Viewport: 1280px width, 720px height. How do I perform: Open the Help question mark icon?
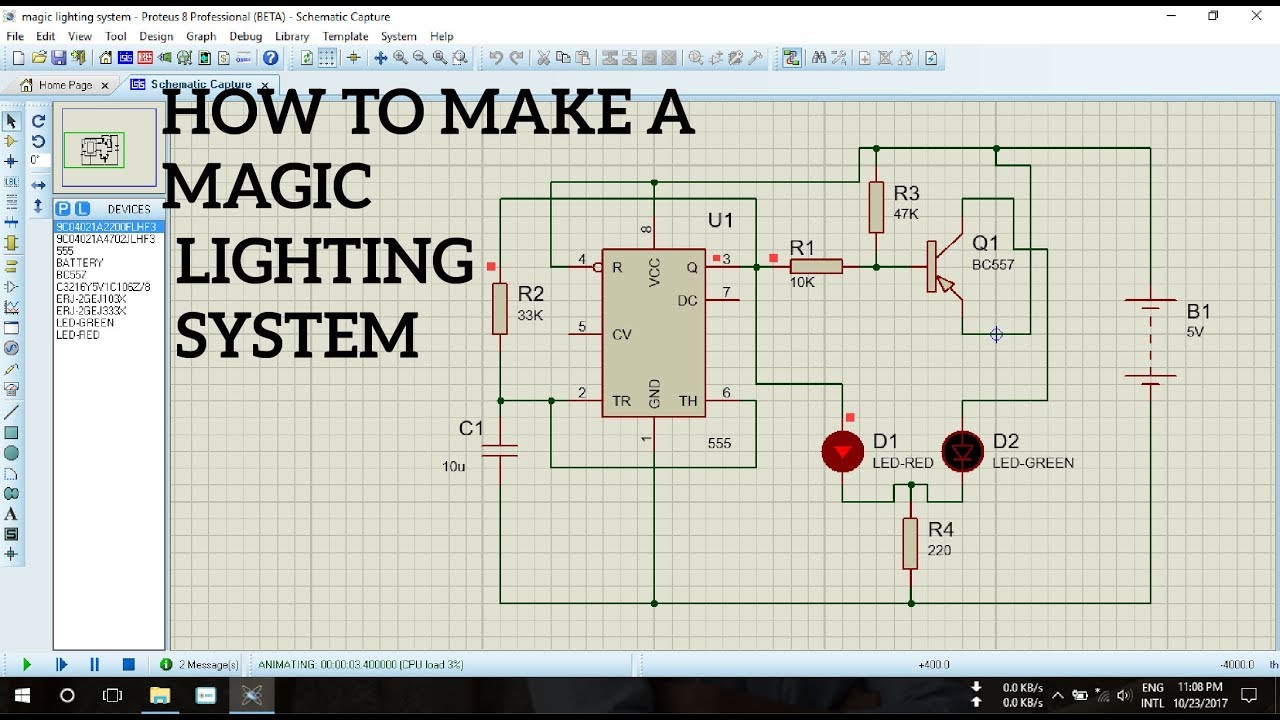click(x=270, y=58)
